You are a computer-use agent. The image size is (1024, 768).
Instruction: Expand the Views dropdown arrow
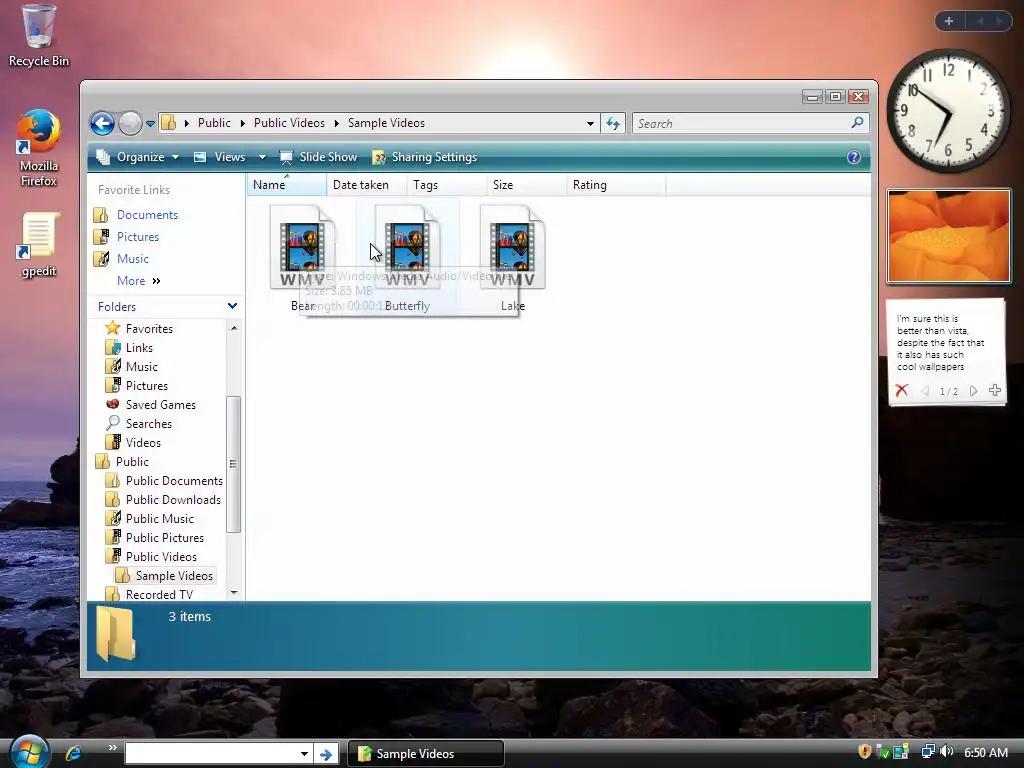point(262,157)
